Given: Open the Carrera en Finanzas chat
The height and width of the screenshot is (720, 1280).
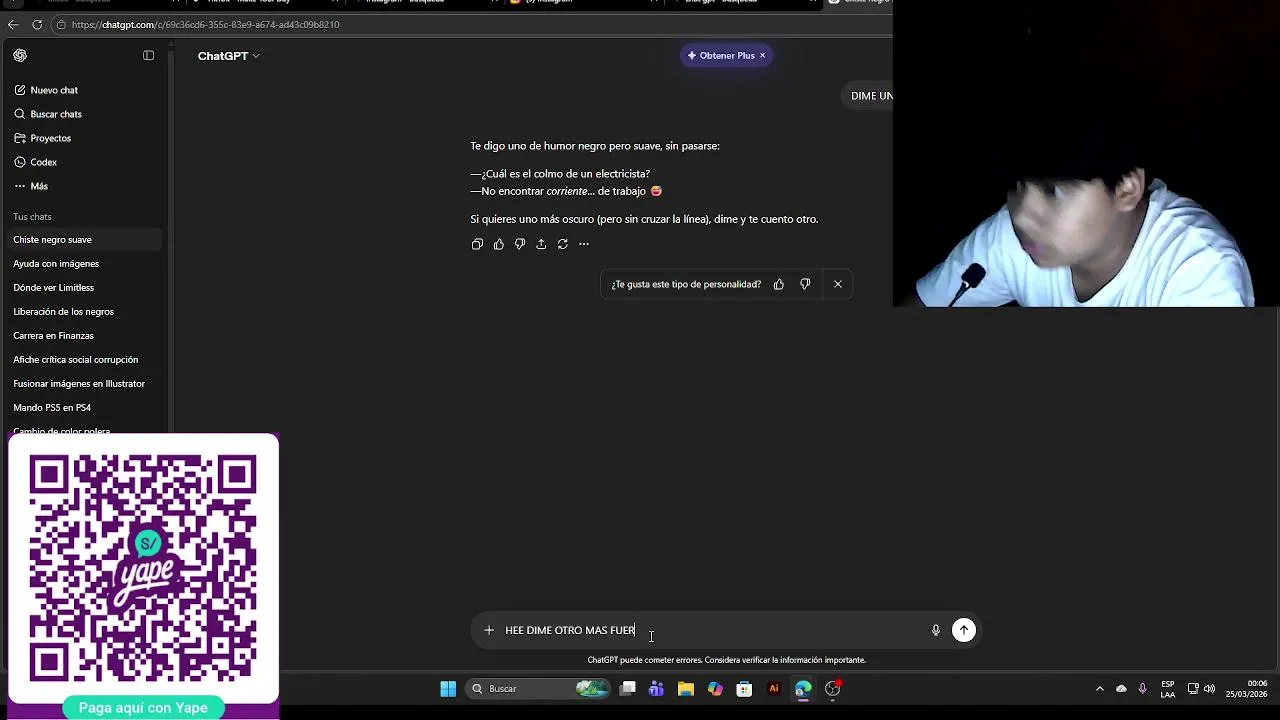Looking at the screenshot, I should pos(85,336).
